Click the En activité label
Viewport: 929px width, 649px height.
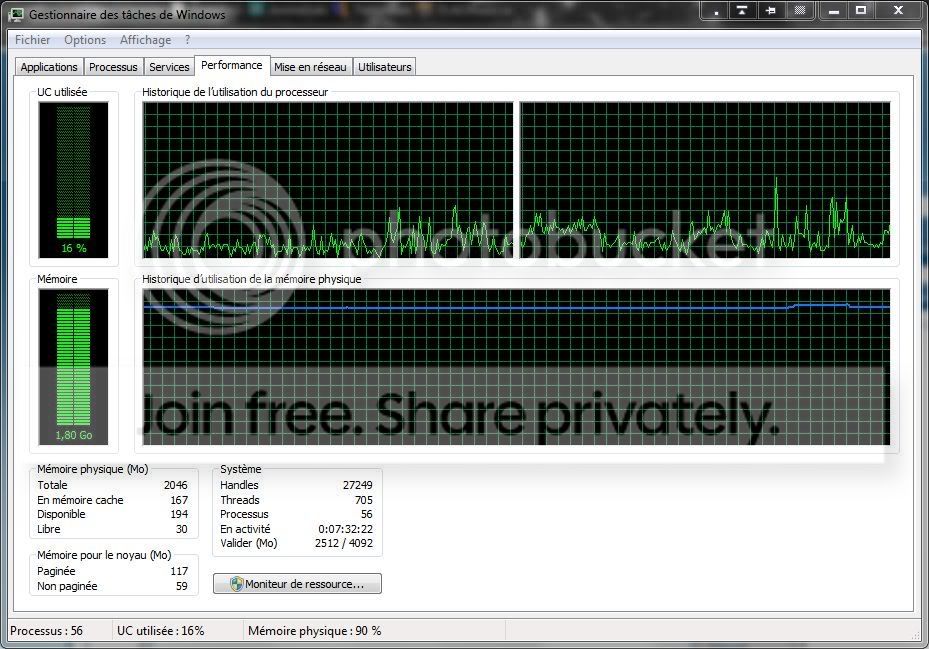click(x=245, y=529)
